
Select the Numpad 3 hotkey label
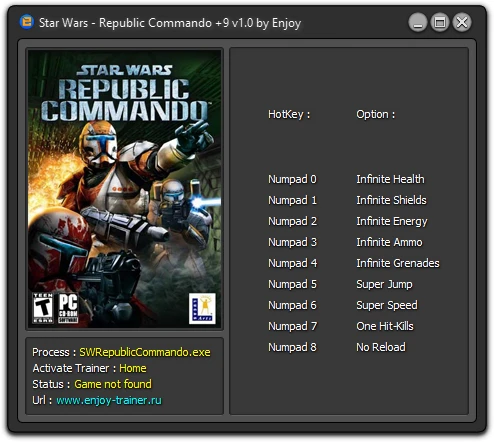click(292, 242)
